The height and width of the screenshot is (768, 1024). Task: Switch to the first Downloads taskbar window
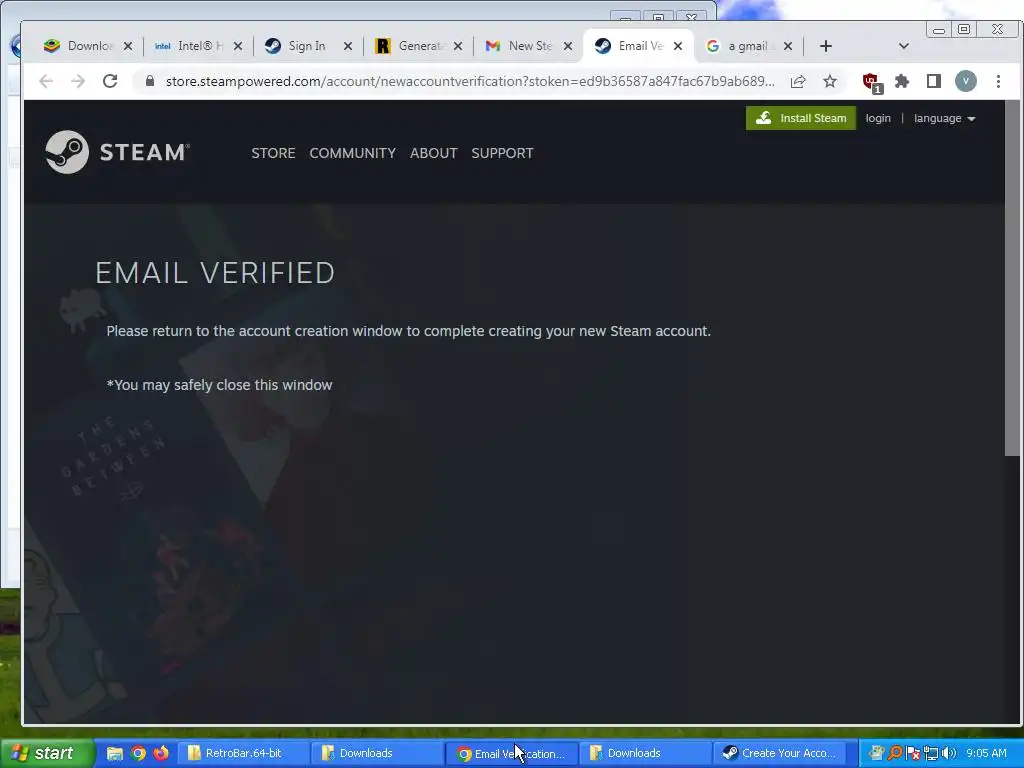[x=377, y=753]
